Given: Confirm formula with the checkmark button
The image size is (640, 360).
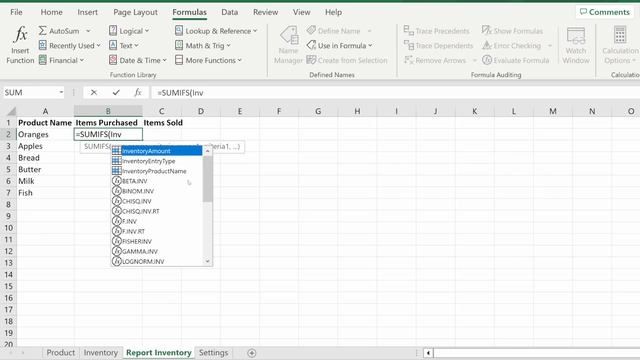Looking at the screenshot, I should tap(116, 93).
